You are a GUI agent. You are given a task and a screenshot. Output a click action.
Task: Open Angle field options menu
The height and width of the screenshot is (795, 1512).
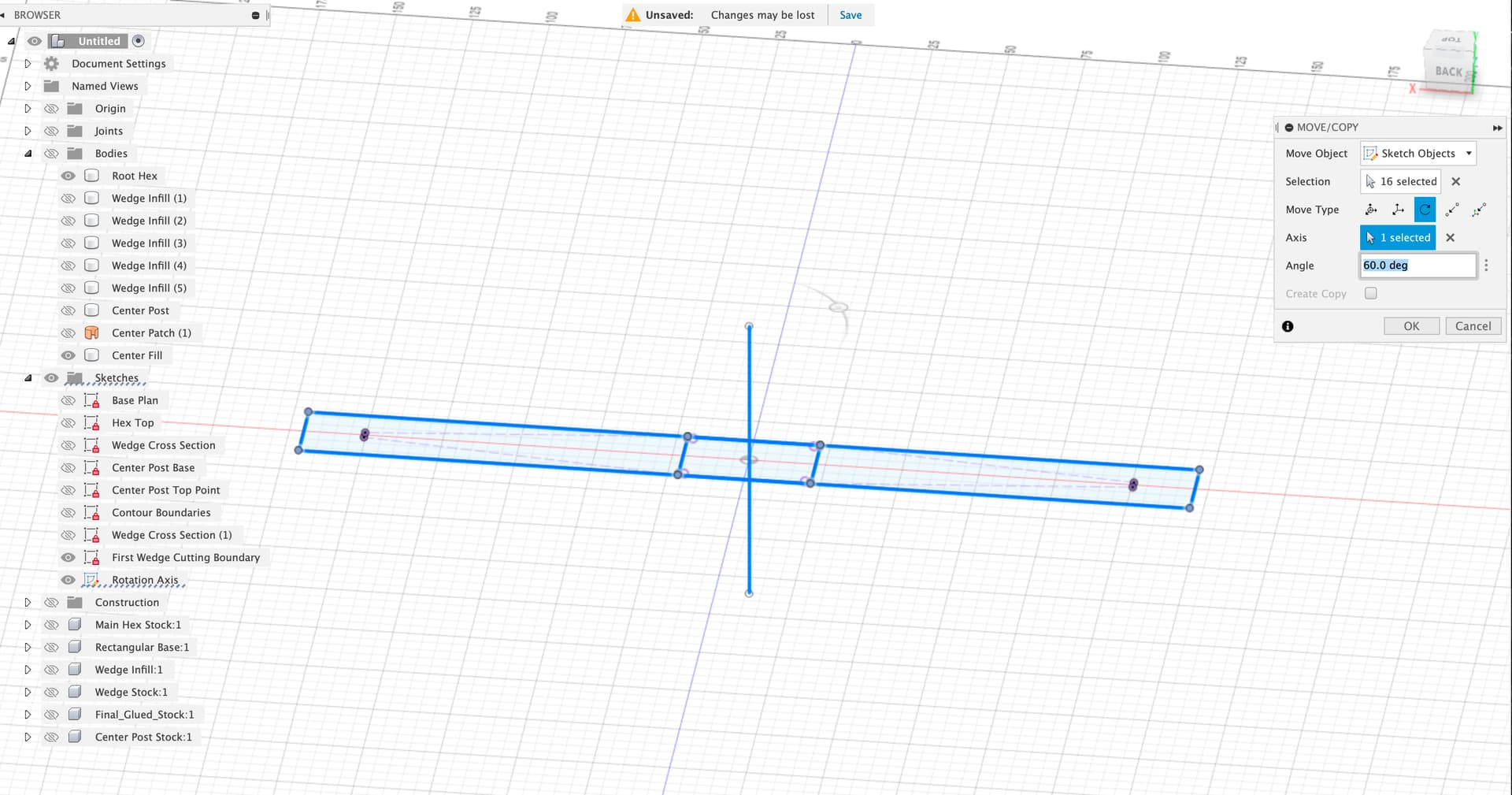1486,266
